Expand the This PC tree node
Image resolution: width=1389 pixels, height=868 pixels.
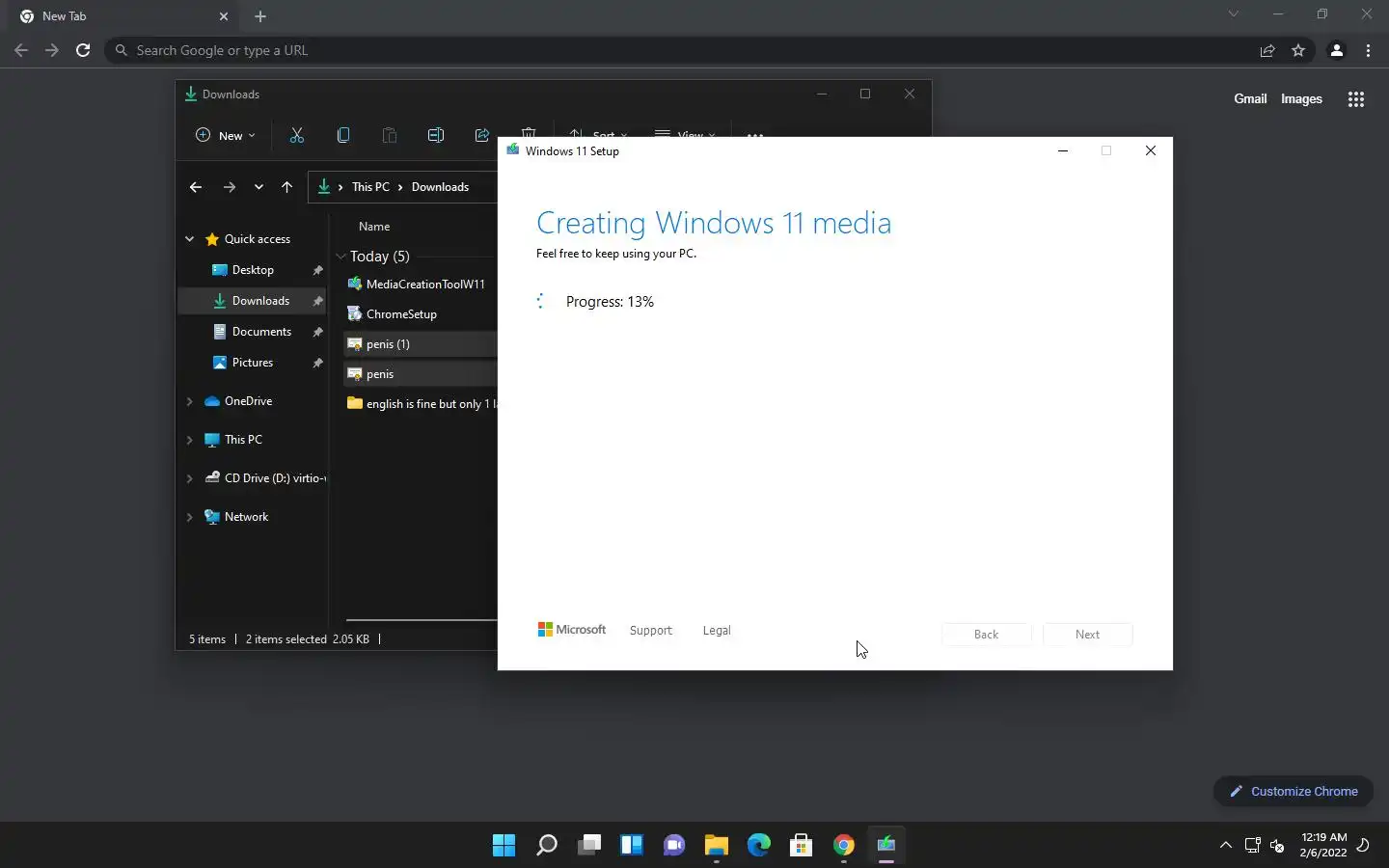(x=190, y=440)
